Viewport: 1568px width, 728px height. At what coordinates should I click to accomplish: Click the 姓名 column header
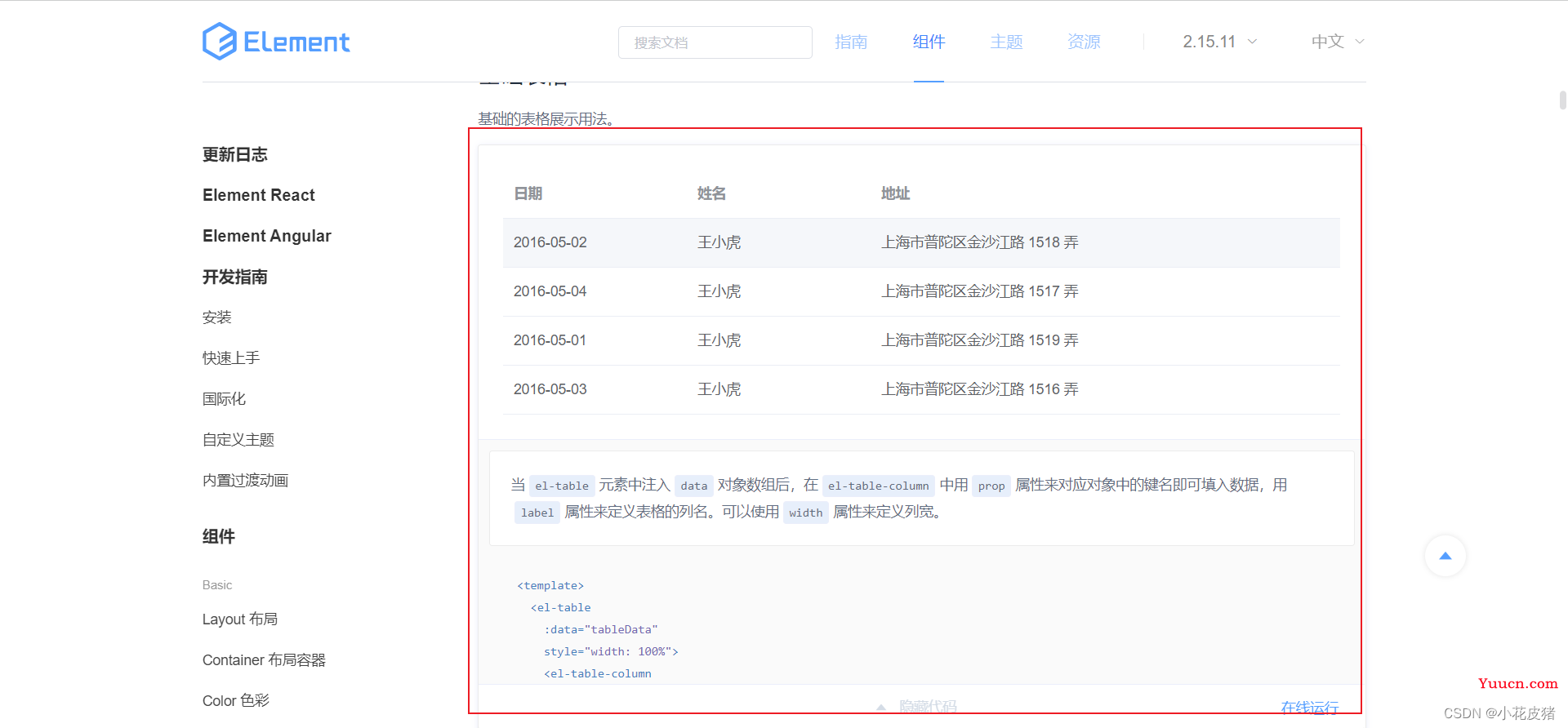(712, 193)
